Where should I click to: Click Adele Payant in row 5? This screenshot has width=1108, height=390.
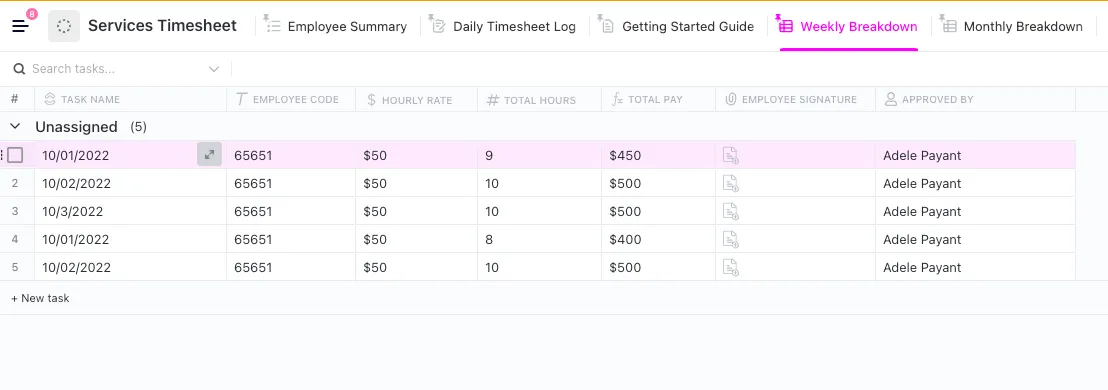pyautogui.click(x=922, y=268)
